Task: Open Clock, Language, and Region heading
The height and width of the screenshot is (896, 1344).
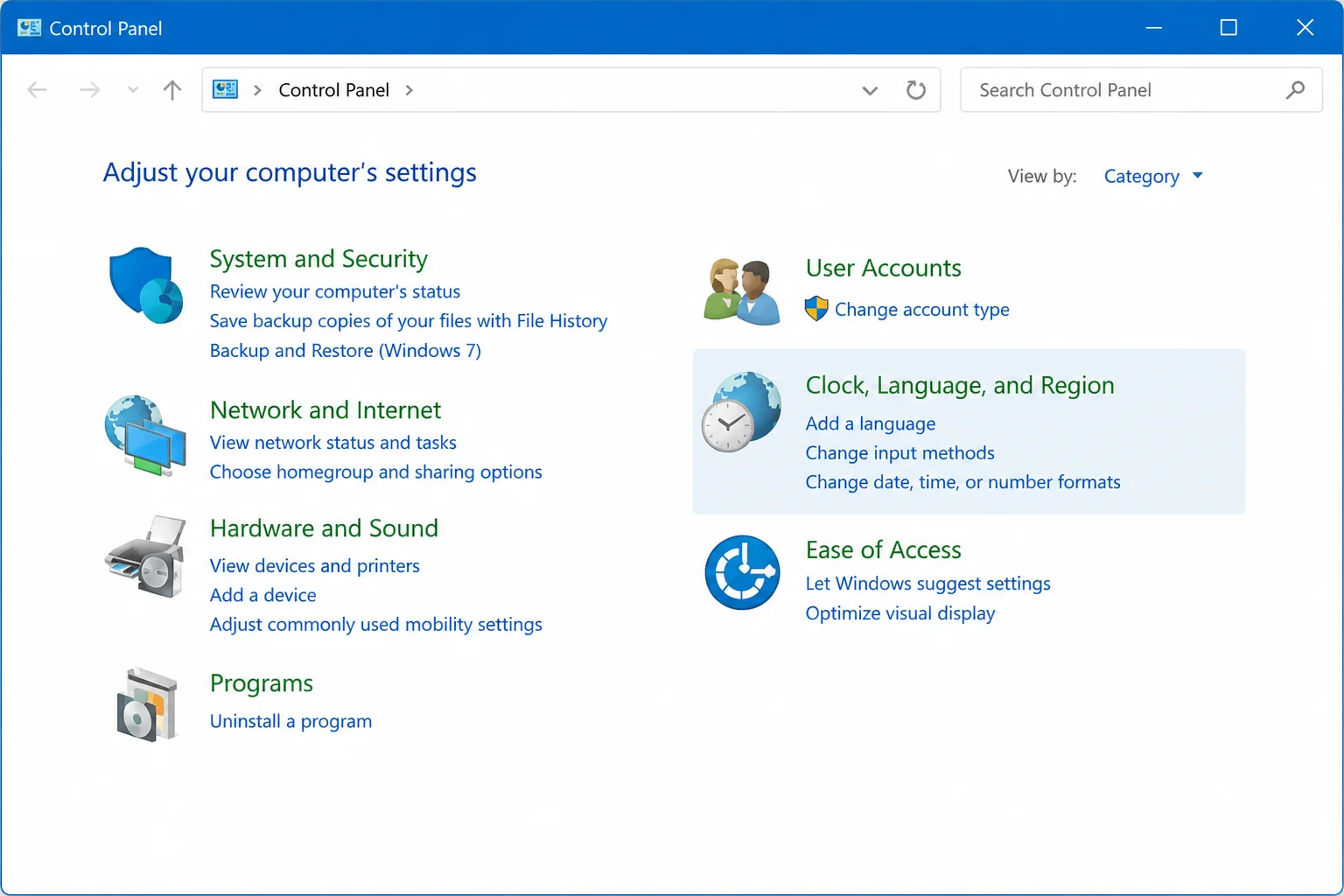Action: 960,386
